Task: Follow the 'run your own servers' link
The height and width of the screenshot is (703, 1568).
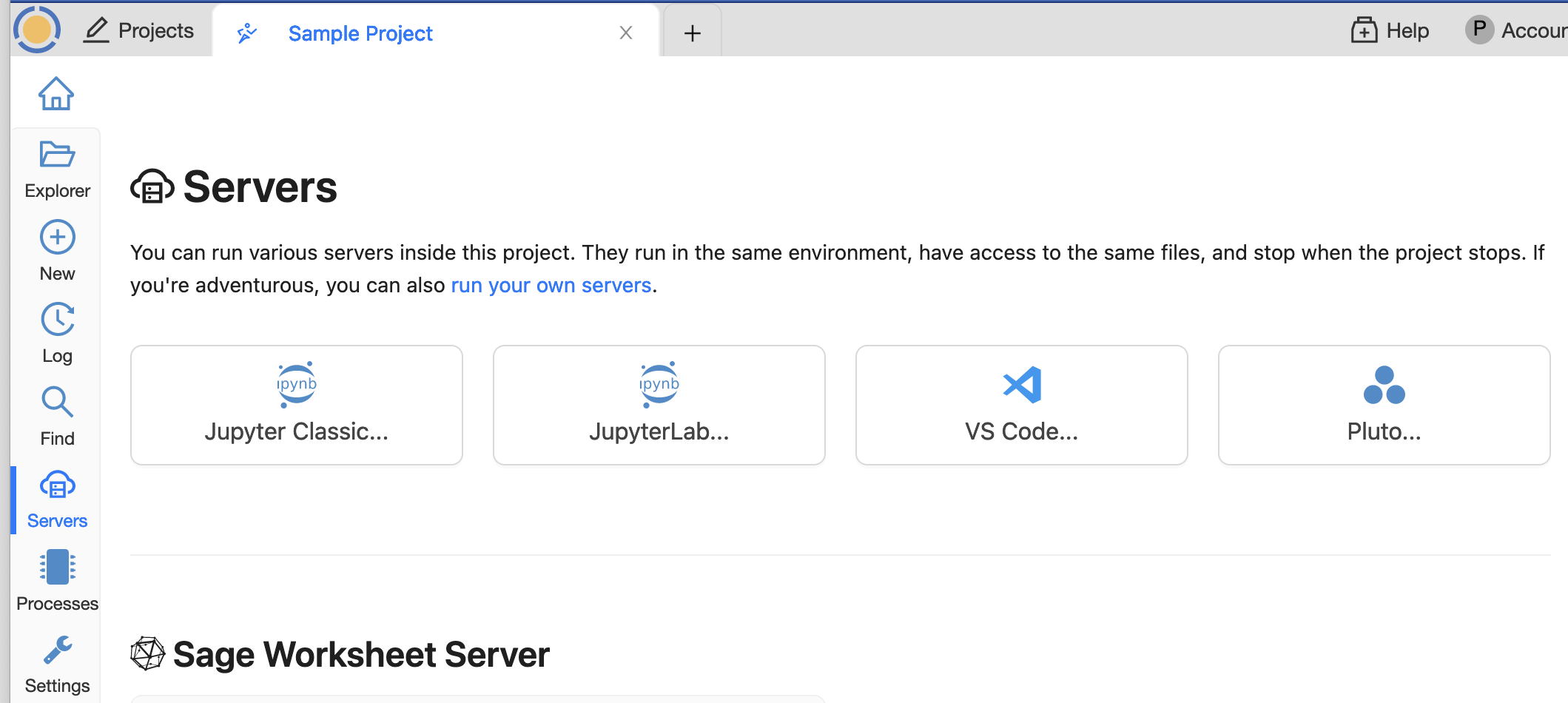Action: tap(551, 286)
